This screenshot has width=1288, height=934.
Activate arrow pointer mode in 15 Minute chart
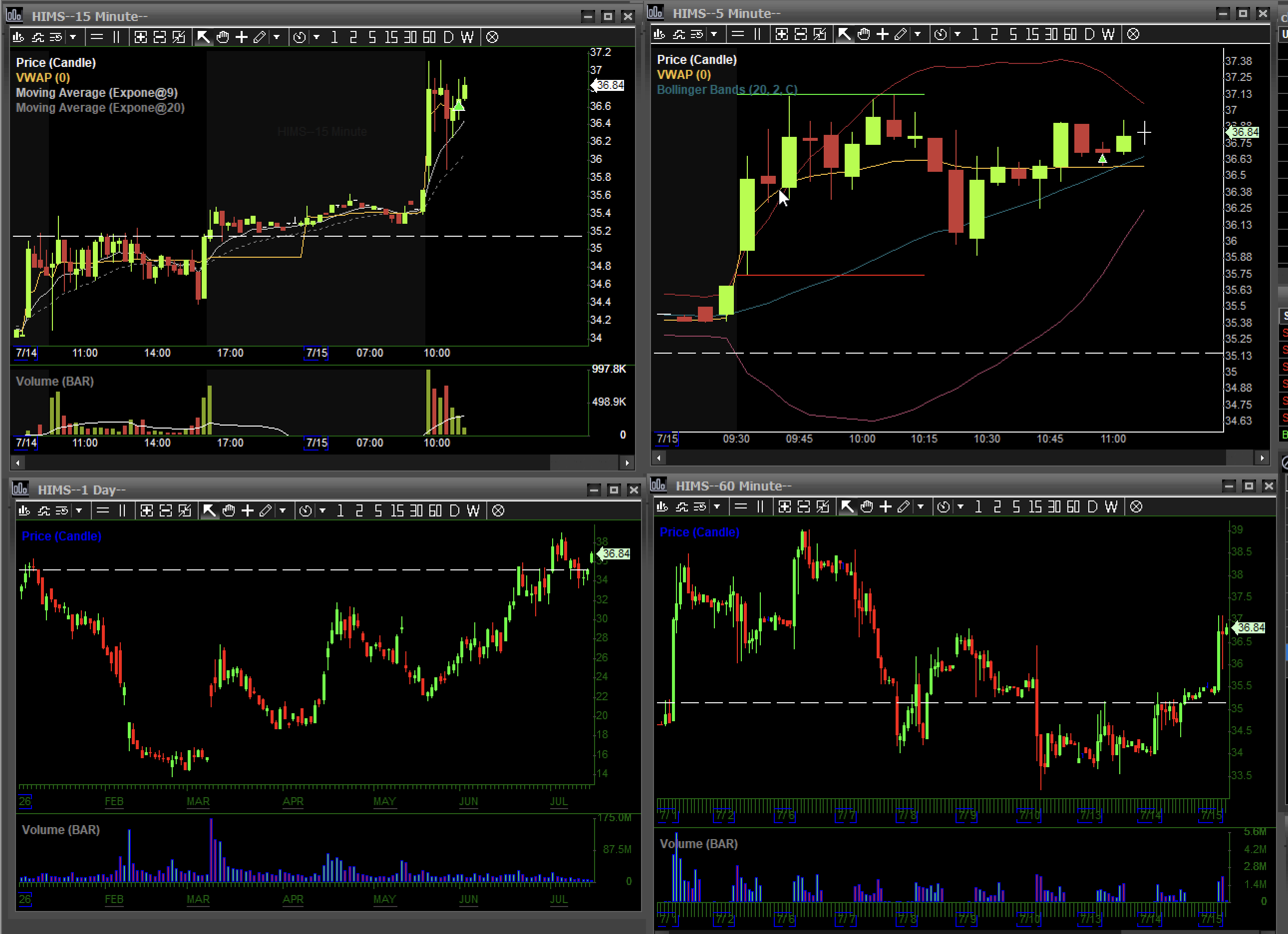[x=203, y=37]
